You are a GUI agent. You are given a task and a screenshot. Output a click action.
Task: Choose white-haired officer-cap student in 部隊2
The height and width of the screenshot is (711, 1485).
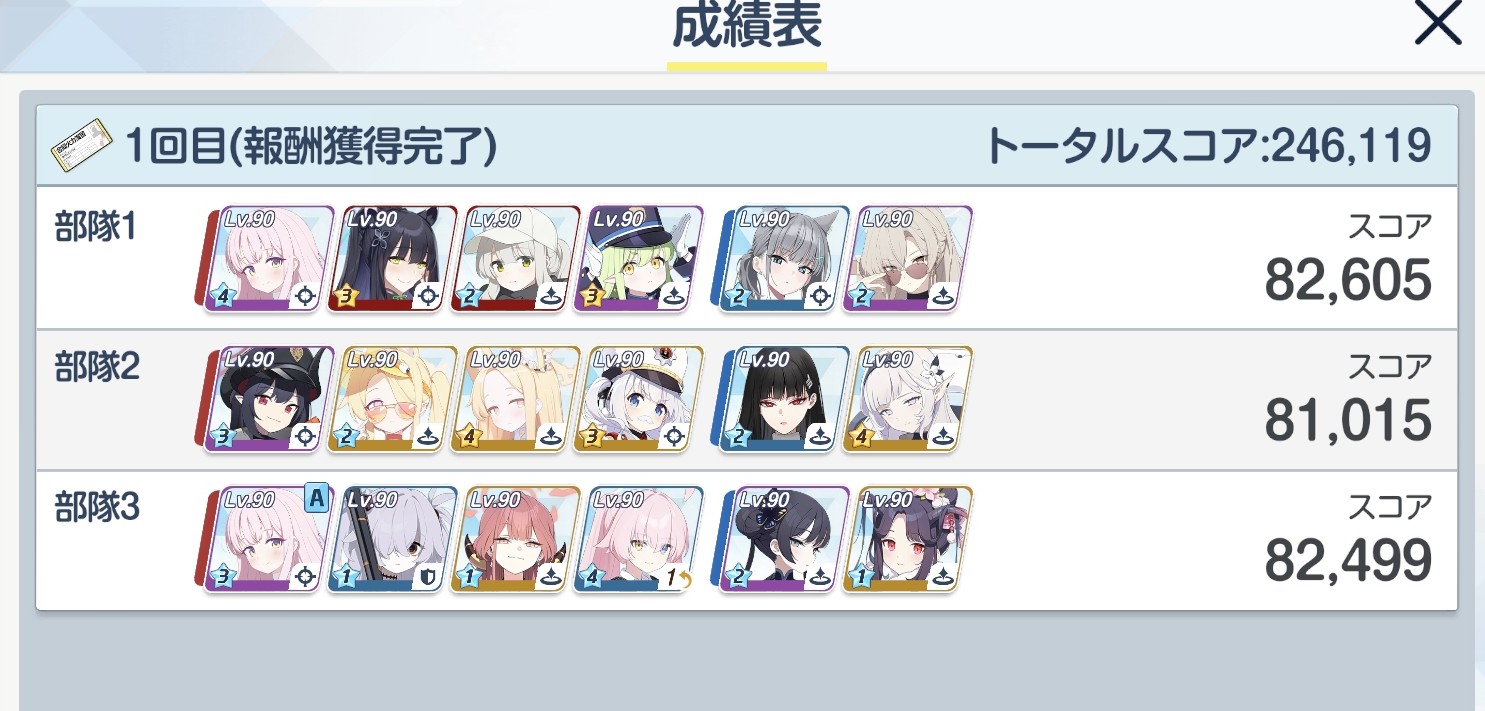[639, 399]
